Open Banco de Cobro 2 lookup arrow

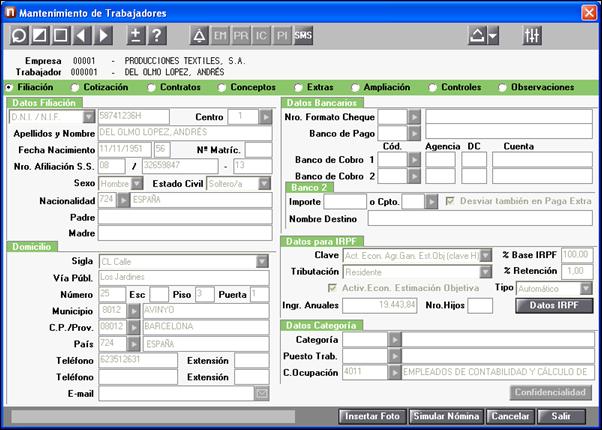(414, 176)
